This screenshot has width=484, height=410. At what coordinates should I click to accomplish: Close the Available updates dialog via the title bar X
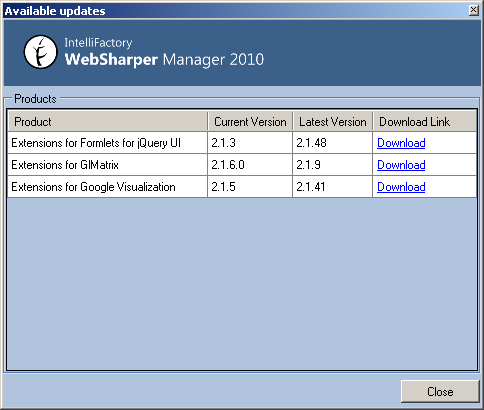point(473,10)
